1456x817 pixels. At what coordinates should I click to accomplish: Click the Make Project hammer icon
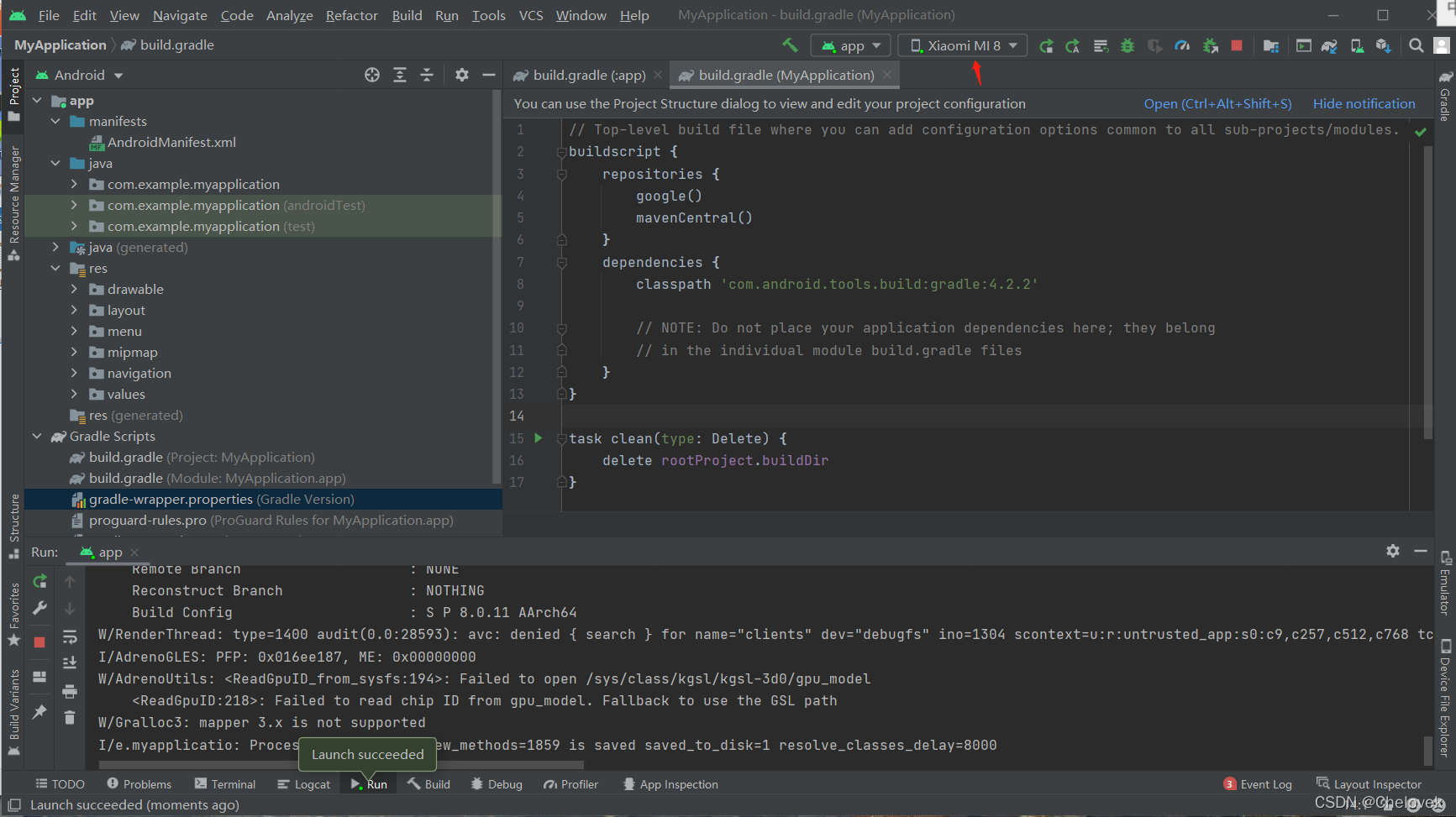tap(790, 45)
